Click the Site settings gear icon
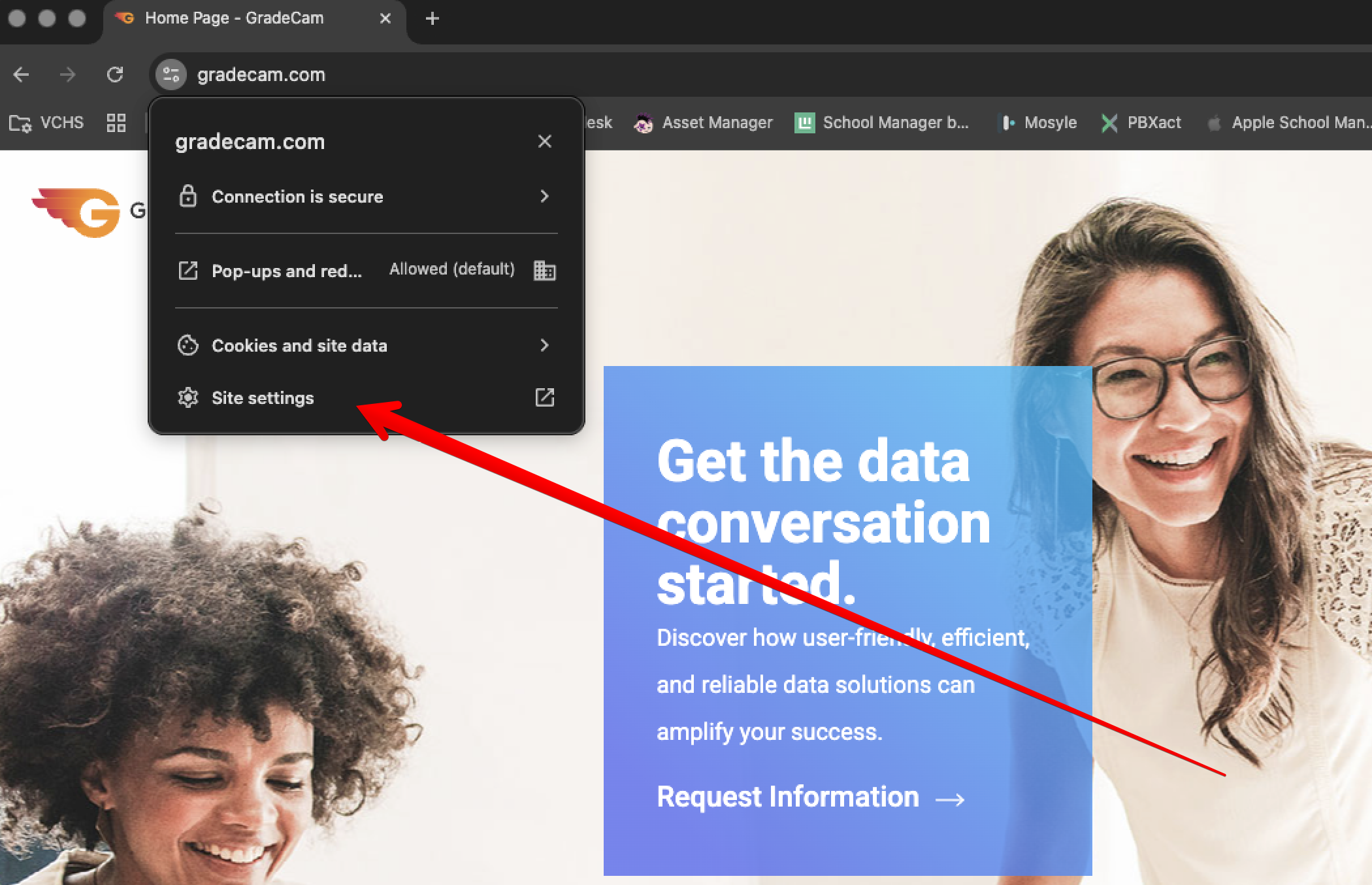The width and height of the screenshot is (1372, 885). tap(188, 397)
